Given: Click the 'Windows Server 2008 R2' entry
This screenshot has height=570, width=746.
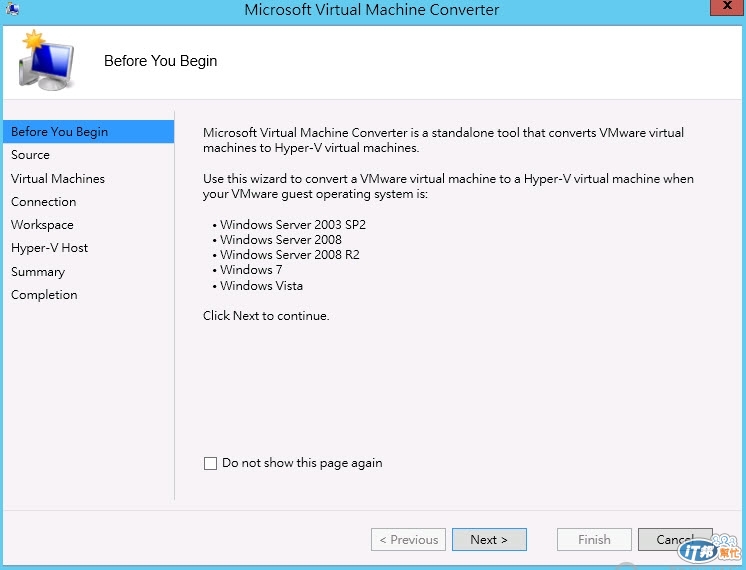Looking at the screenshot, I should 289,255.
